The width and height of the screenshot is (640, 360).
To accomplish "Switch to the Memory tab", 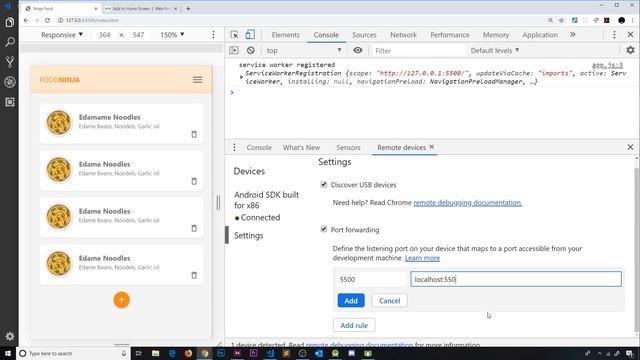I will coord(496,35).
